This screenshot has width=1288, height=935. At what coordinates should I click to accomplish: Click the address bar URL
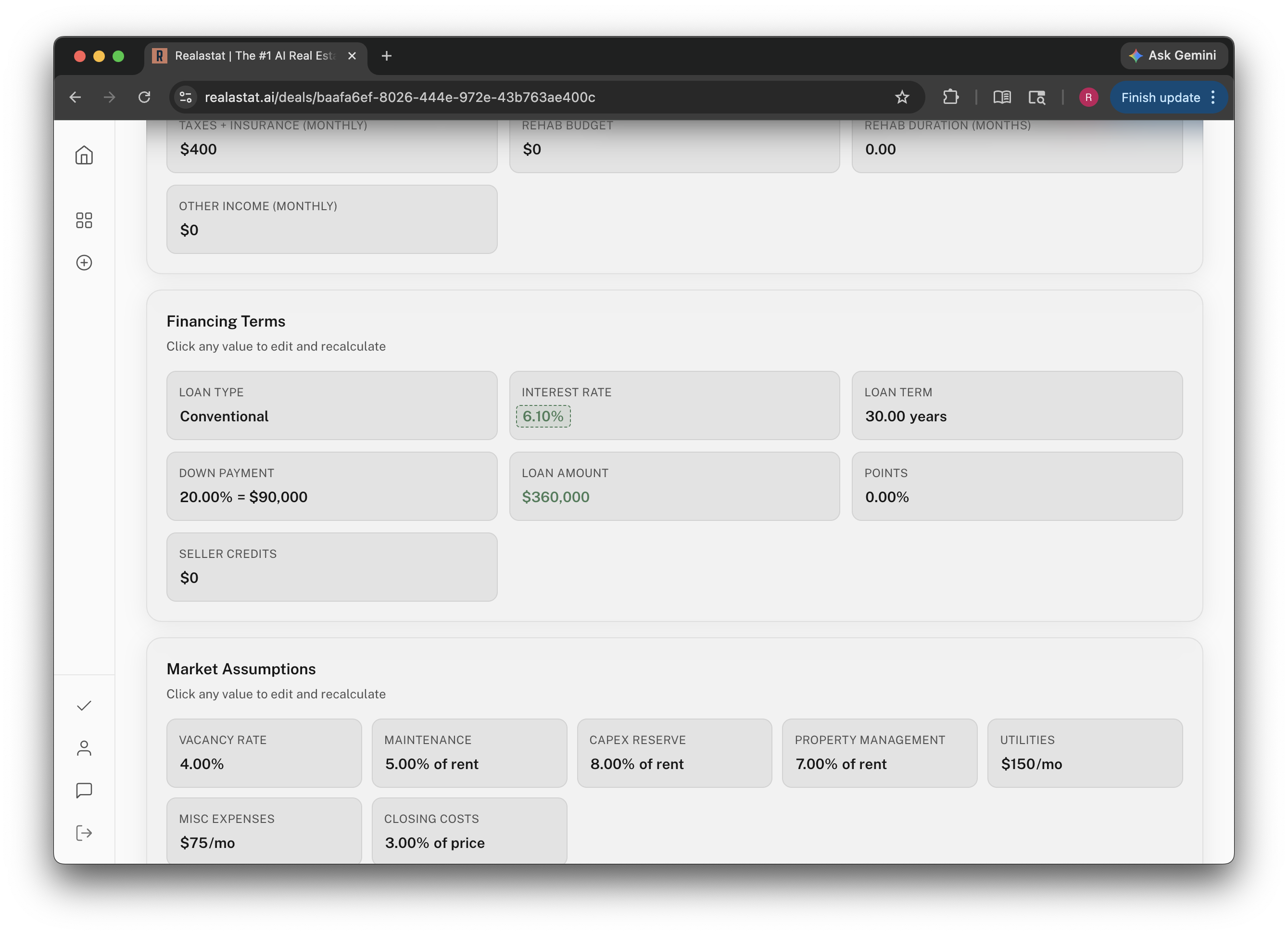pyautogui.click(x=400, y=97)
